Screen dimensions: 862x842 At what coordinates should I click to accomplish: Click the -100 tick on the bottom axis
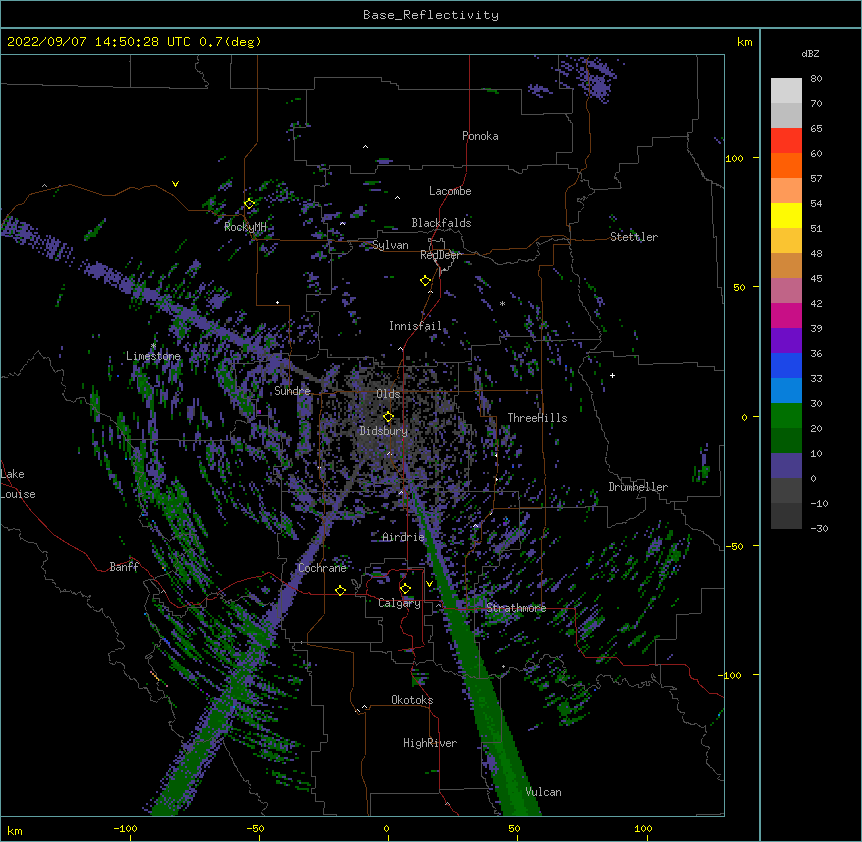(125, 828)
